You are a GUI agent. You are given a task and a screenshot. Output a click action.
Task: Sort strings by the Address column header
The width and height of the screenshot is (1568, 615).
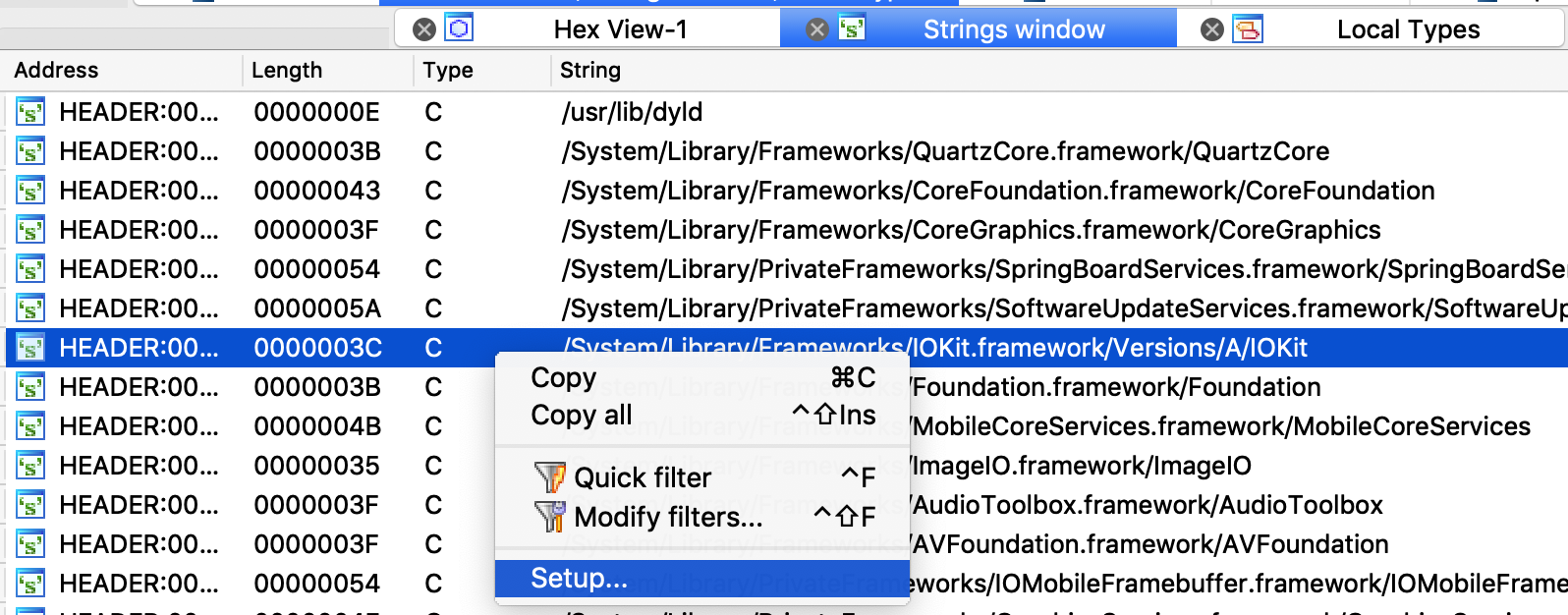pyautogui.click(x=57, y=71)
